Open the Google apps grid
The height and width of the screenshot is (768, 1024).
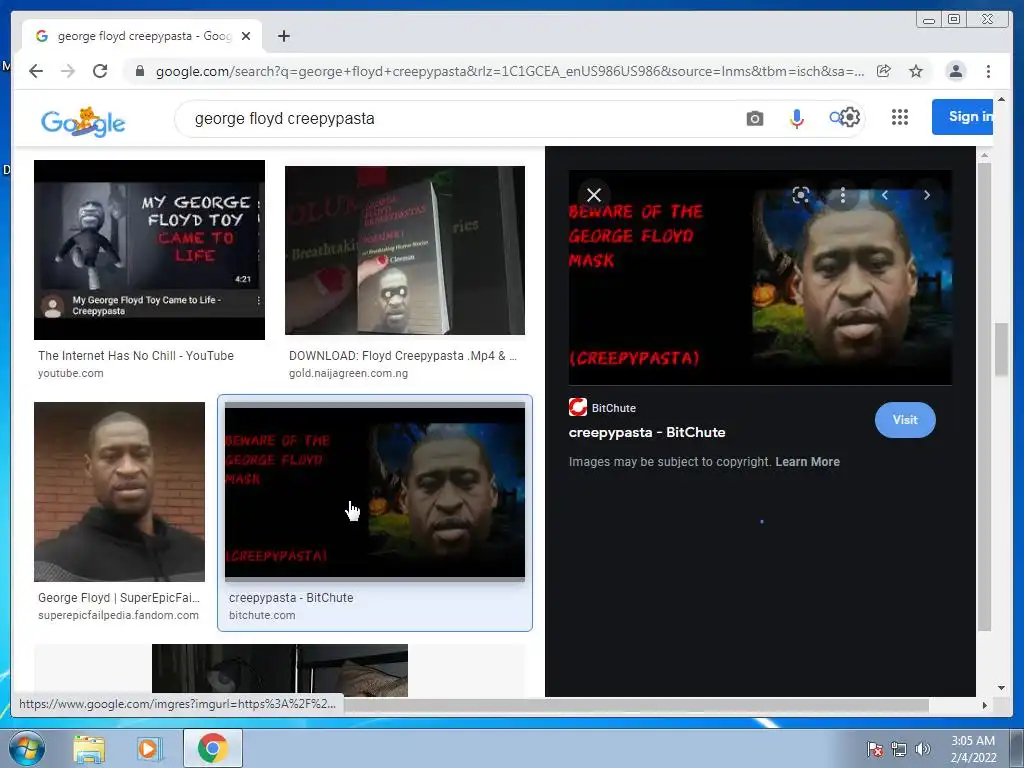(899, 117)
